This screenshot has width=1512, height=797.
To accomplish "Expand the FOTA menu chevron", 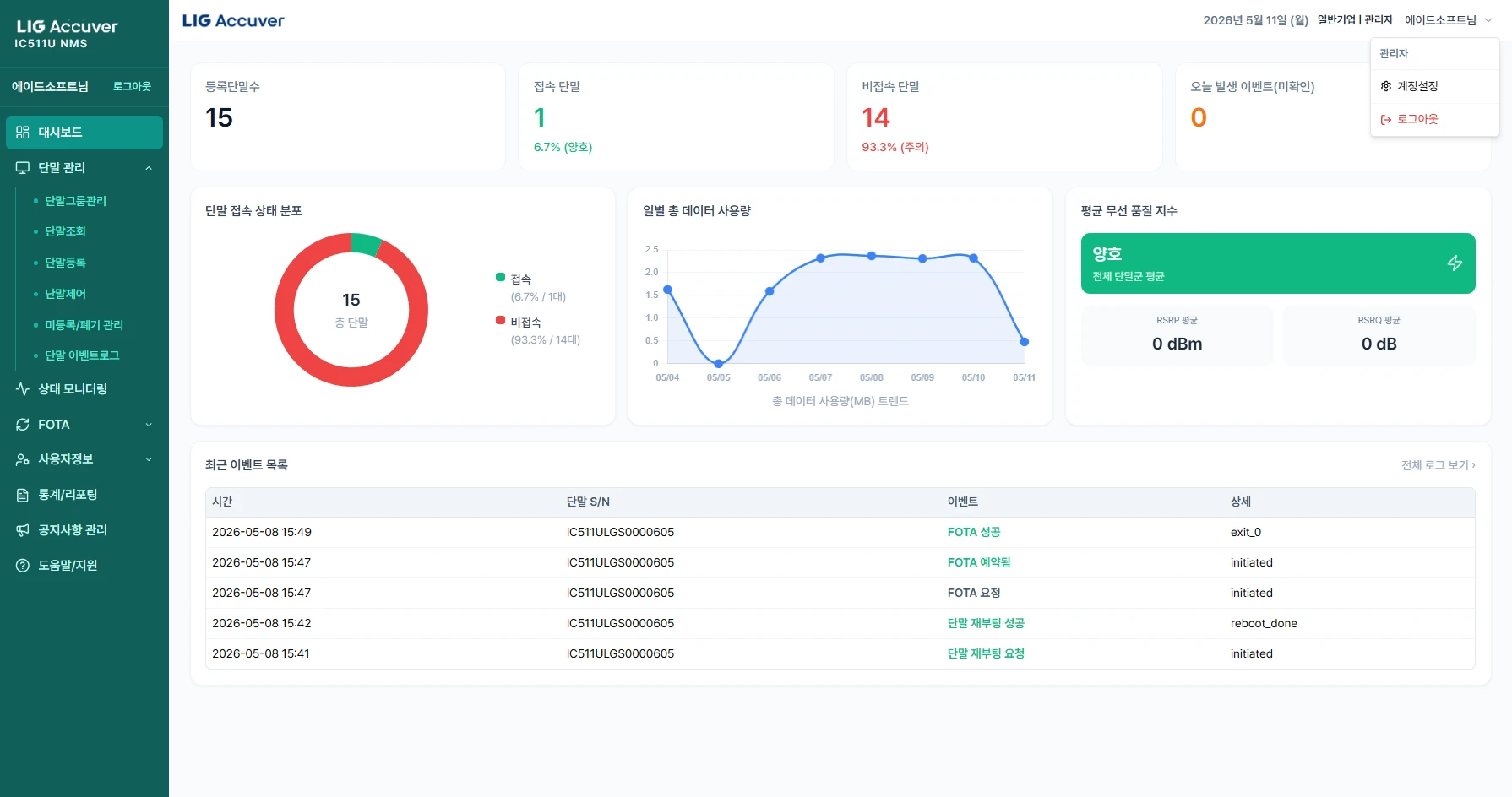I will (x=149, y=425).
